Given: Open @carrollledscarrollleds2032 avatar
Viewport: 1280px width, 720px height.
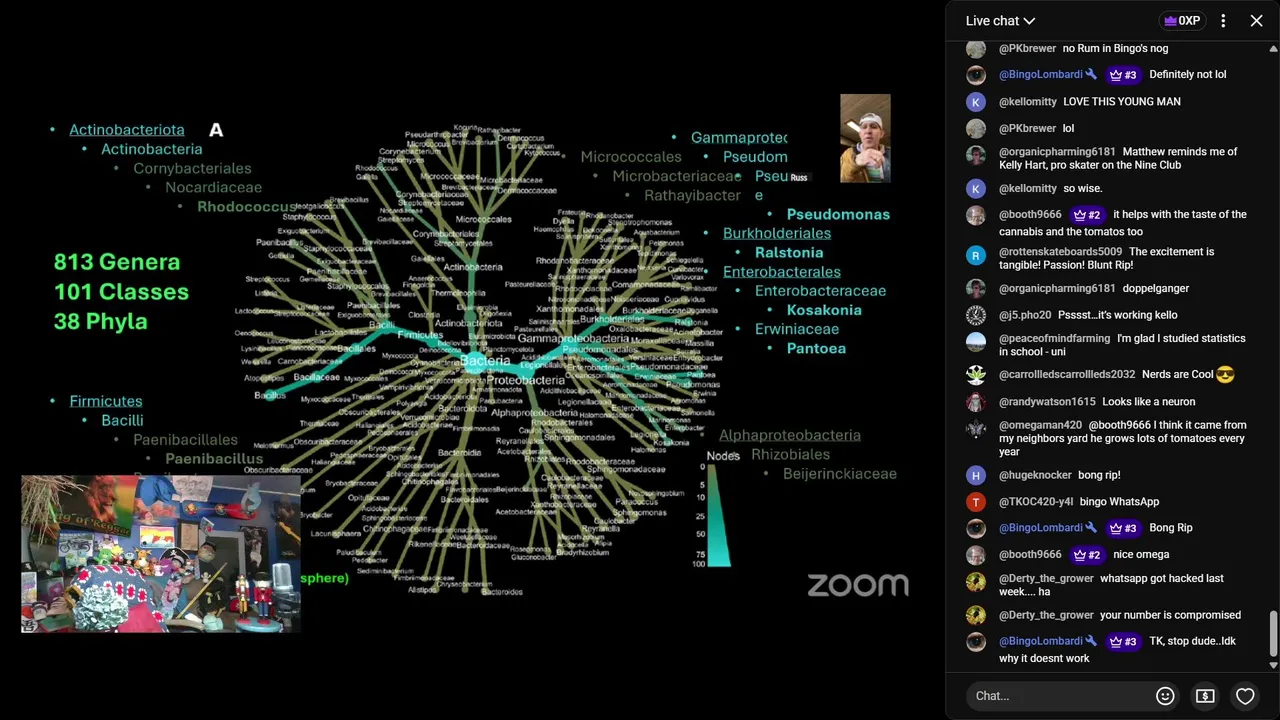Looking at the screenshot, I should click(976, 375).
